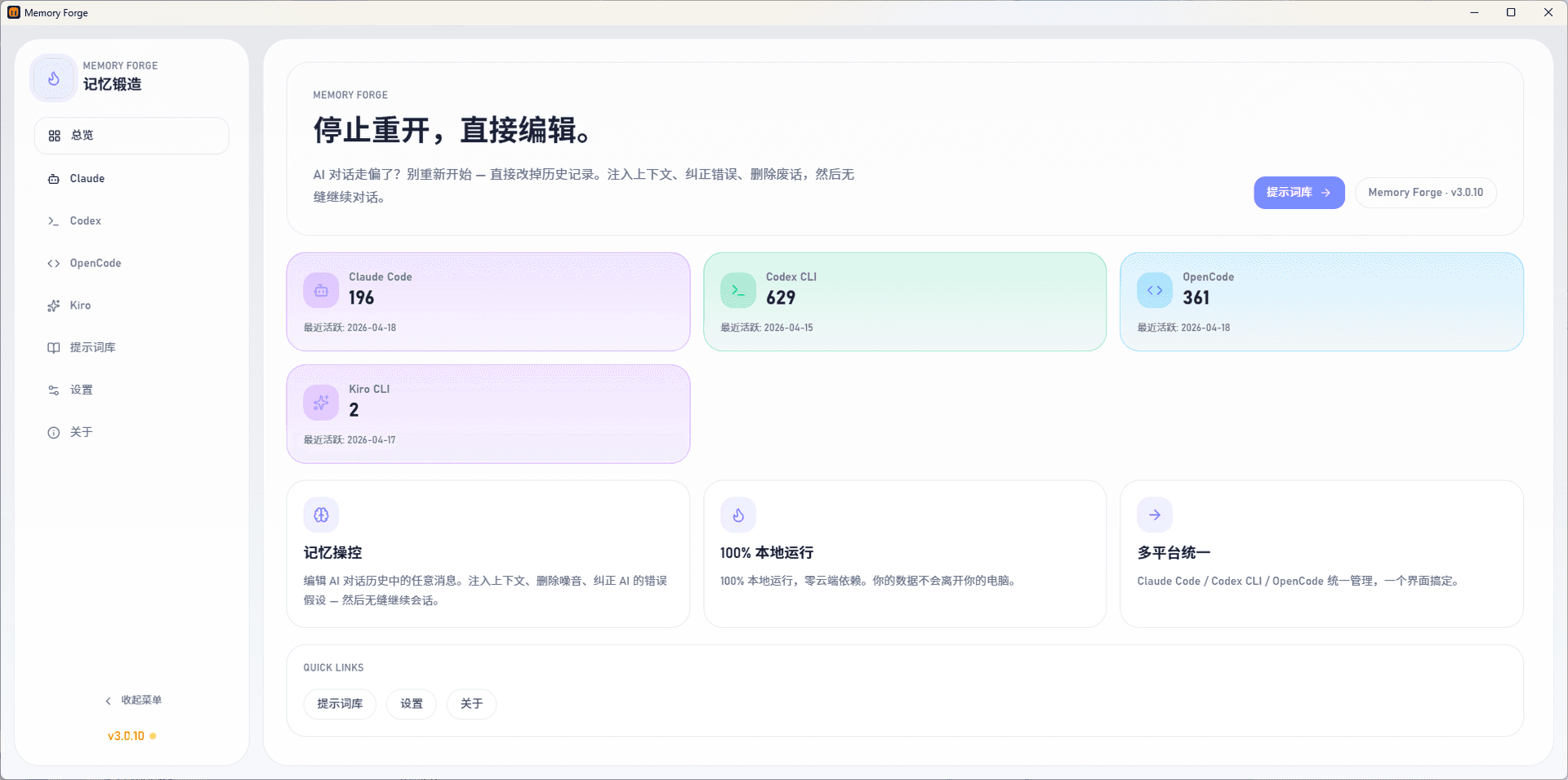Click the Claude Code robot icon
Viewport: 1568px width, 780px height.
click(321, 291)
